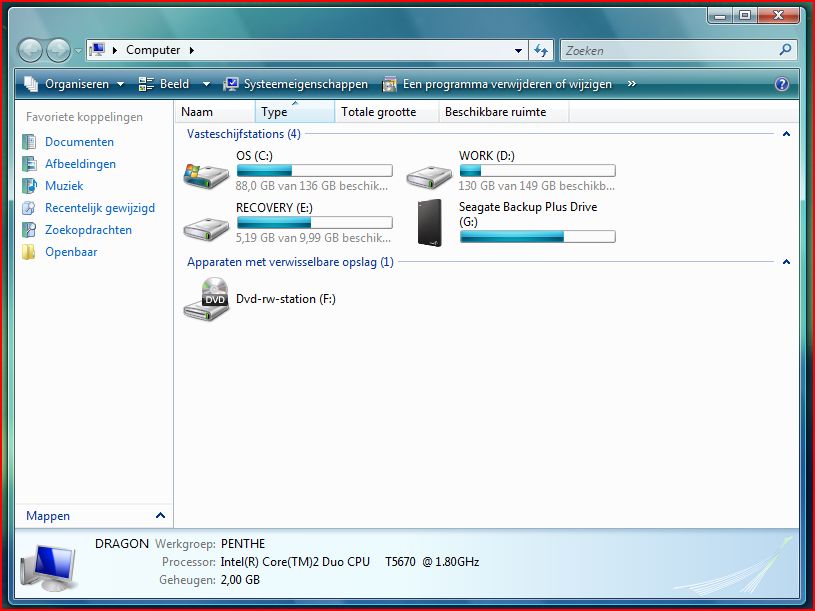Expand the Mappen folders pane
This screenshot has height=611, width=815.
click(160, 515)
